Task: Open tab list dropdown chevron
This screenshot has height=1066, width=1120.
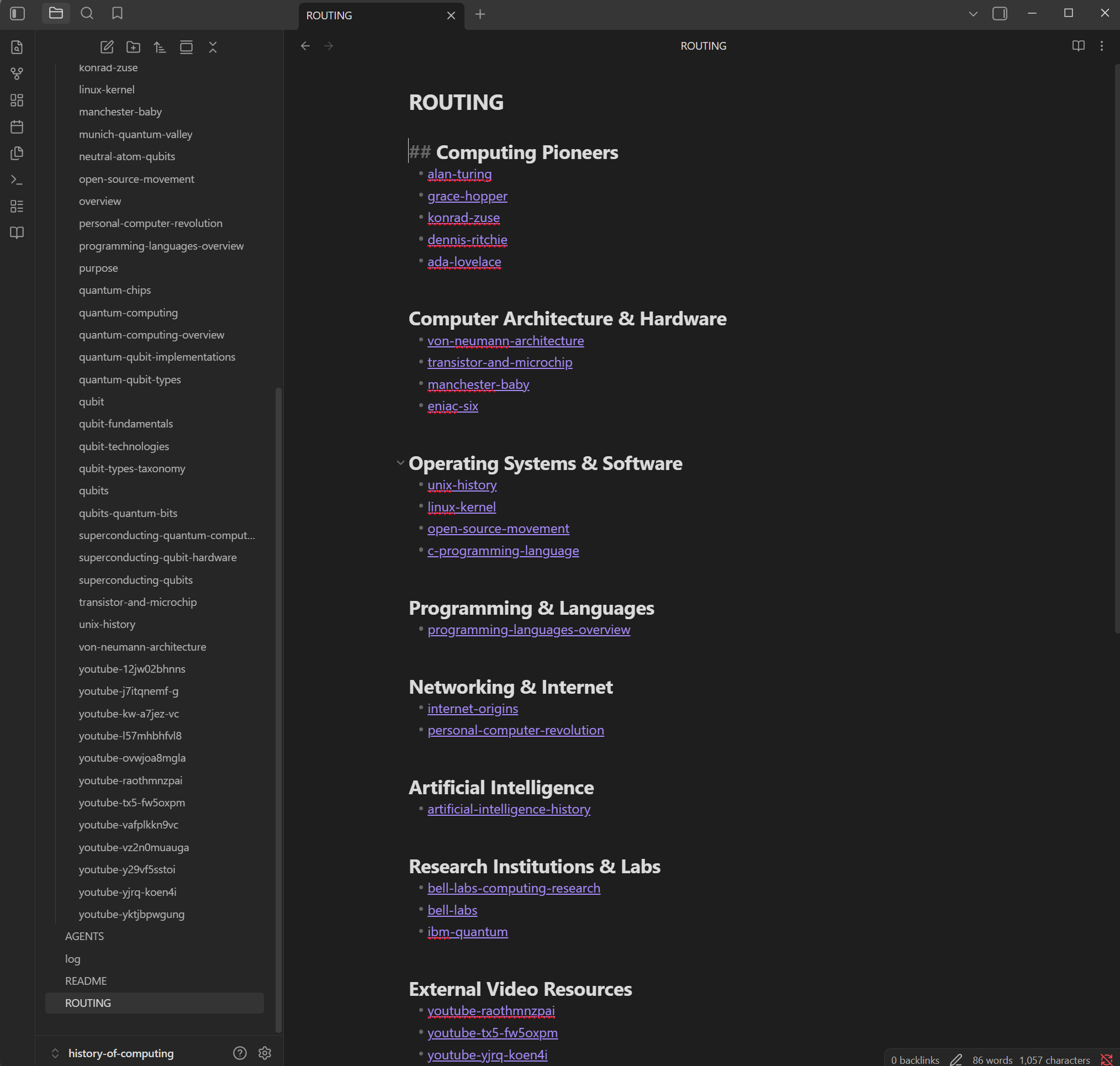Action: point(974,14)
